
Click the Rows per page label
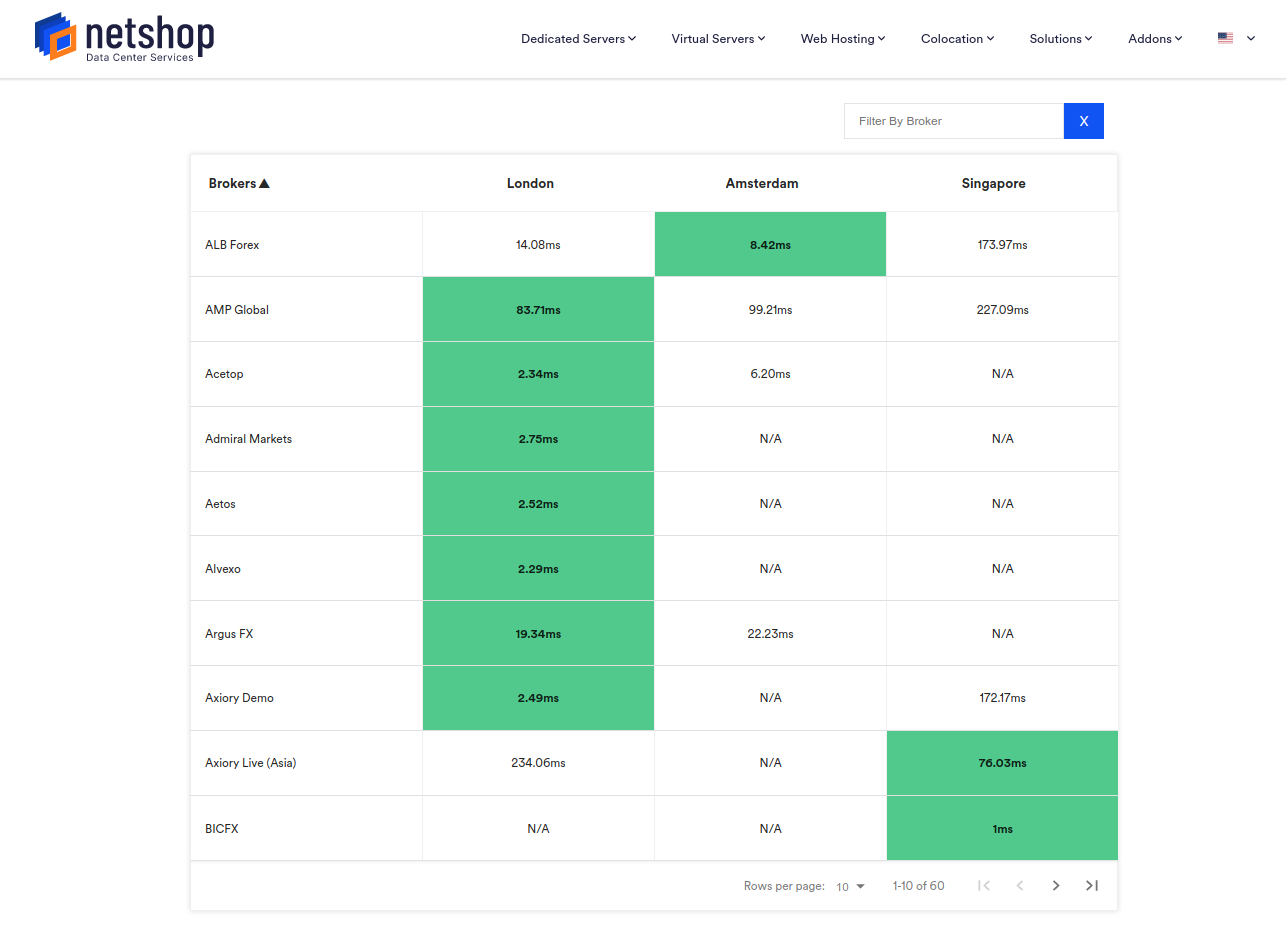pyautogui.click(x=784, y=886)
